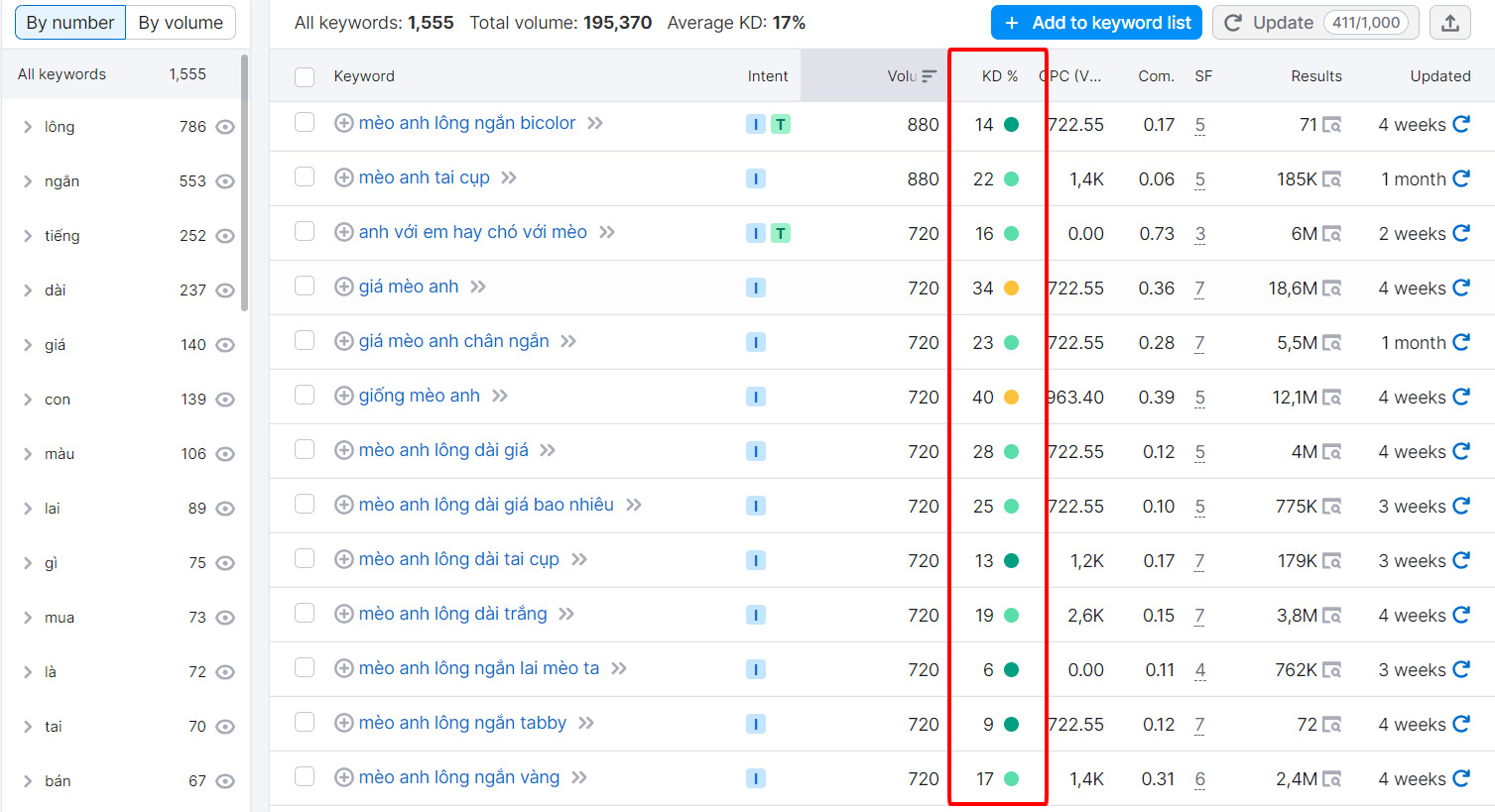Select the By number tab

(69, 21)
